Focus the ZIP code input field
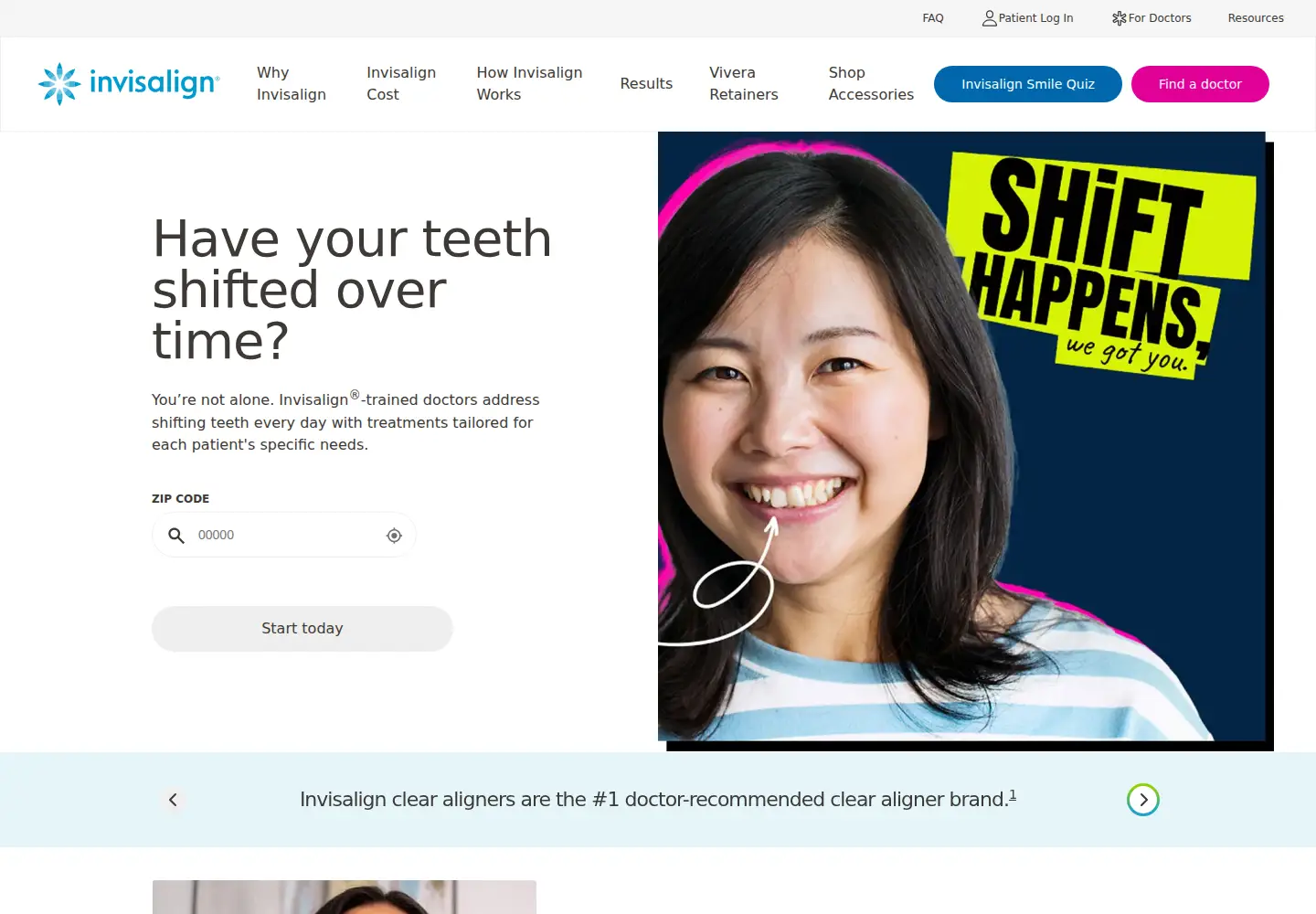The width and height of the screenshot is (1316, 914). [x=285, y=536]
